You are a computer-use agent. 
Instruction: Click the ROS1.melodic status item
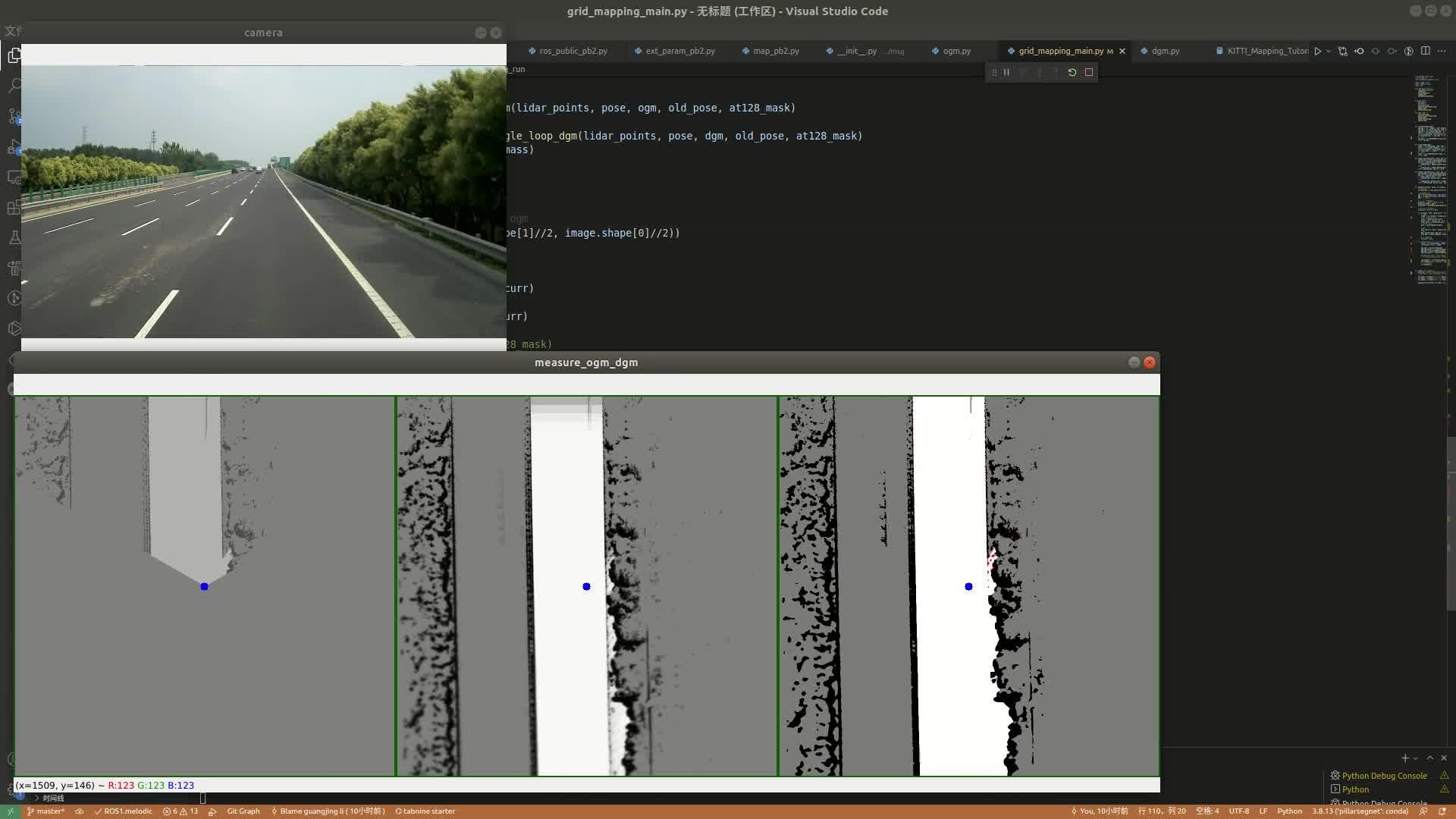124,811
